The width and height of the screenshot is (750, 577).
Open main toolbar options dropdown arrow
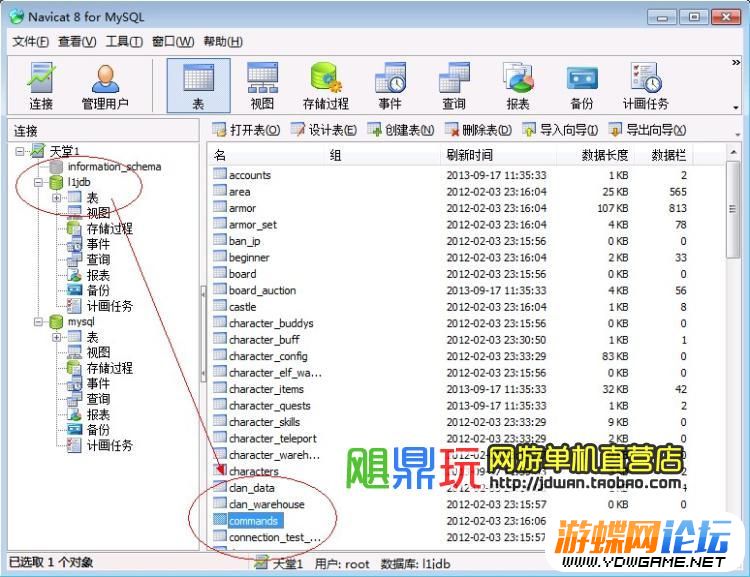coord(736,108)
